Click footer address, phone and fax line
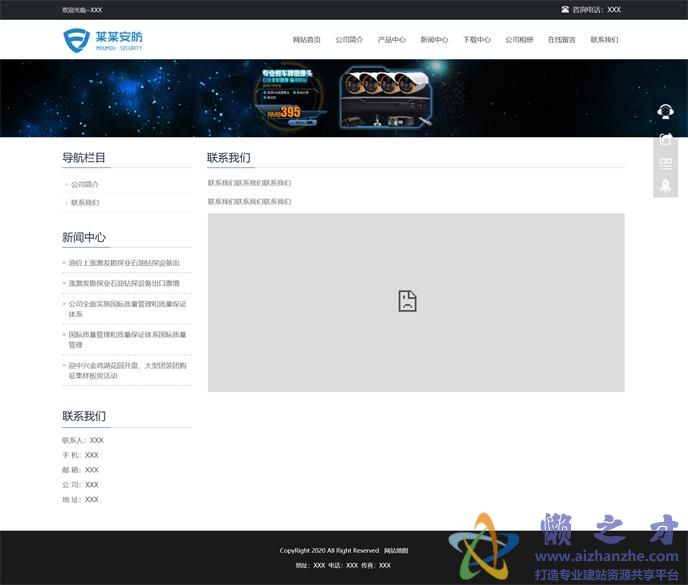 point(343,565)
